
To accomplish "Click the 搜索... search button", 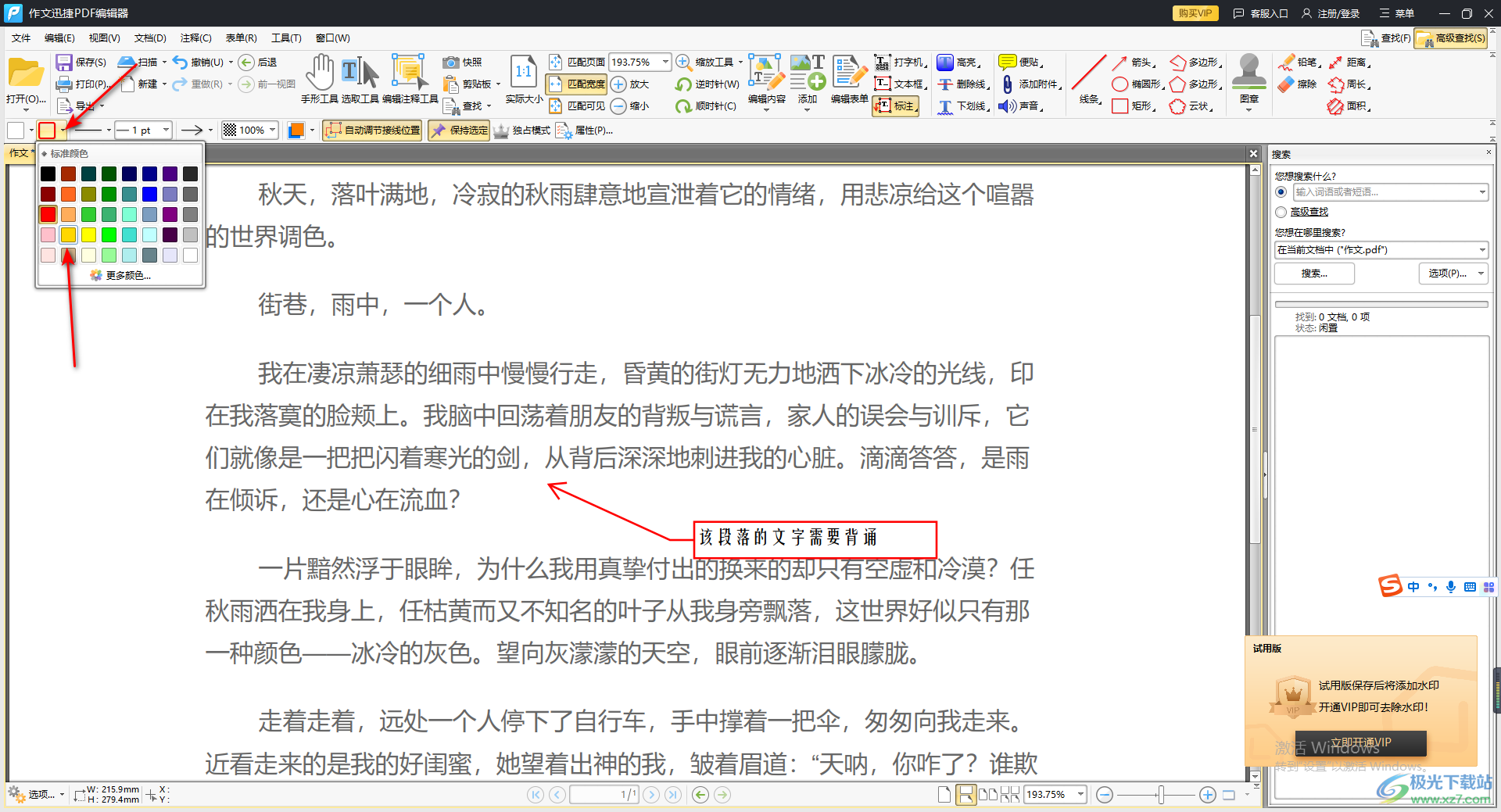I will point(1314,273).
